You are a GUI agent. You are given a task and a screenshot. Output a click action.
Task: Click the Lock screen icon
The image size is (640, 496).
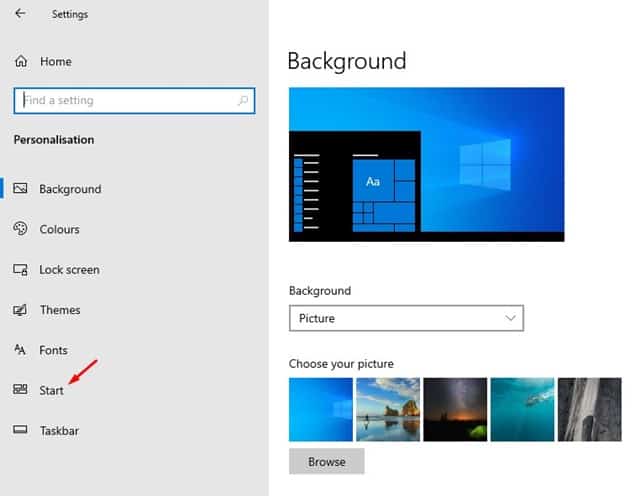pos(20,269)
